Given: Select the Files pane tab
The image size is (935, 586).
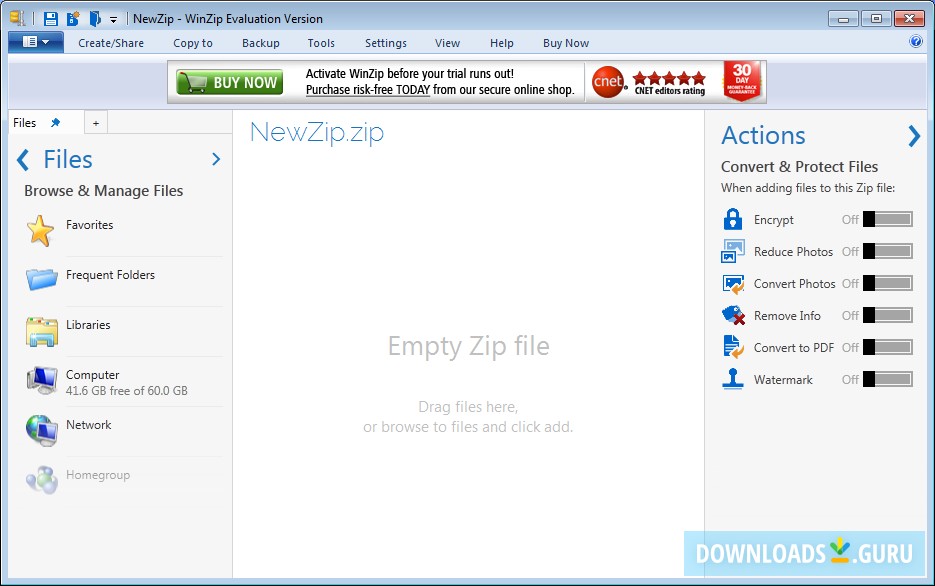Looking at the screenshot, I should click(24, 123).
